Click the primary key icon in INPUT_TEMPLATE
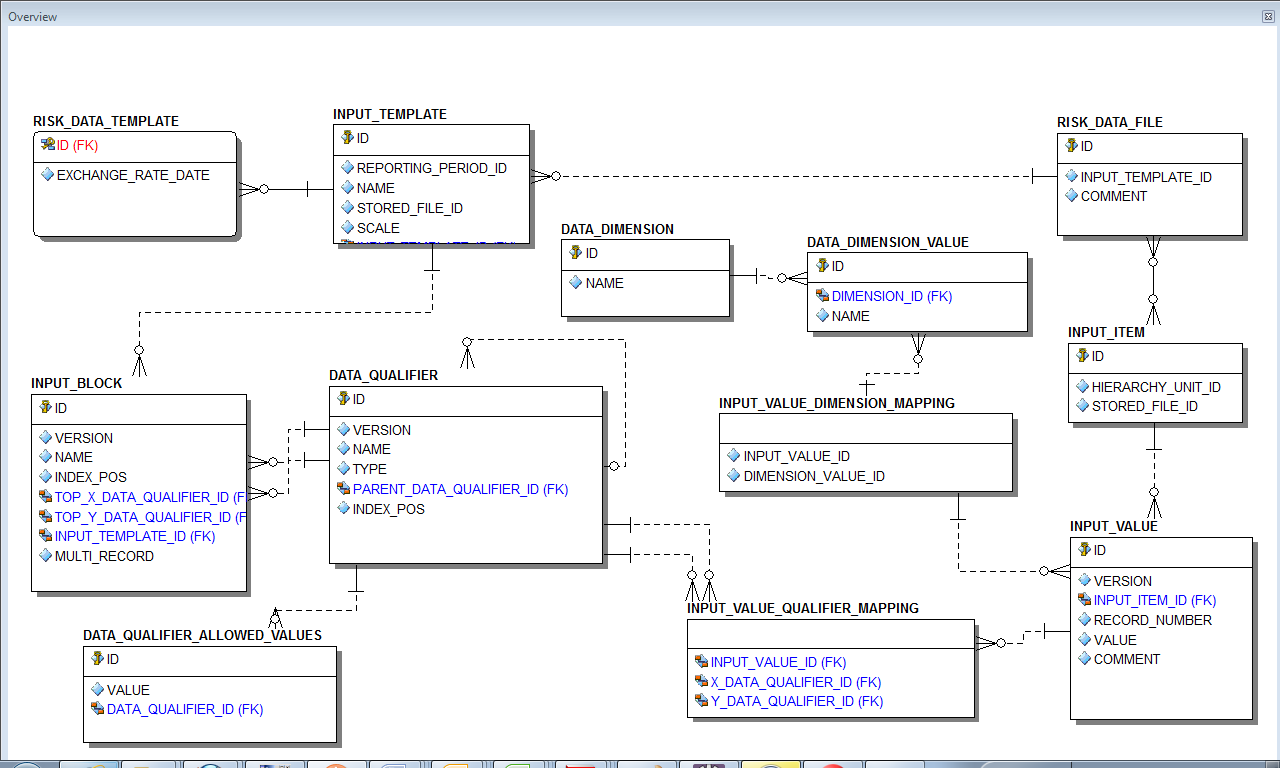The width and height of the screenshot is (1280, 768). (347, 138)
